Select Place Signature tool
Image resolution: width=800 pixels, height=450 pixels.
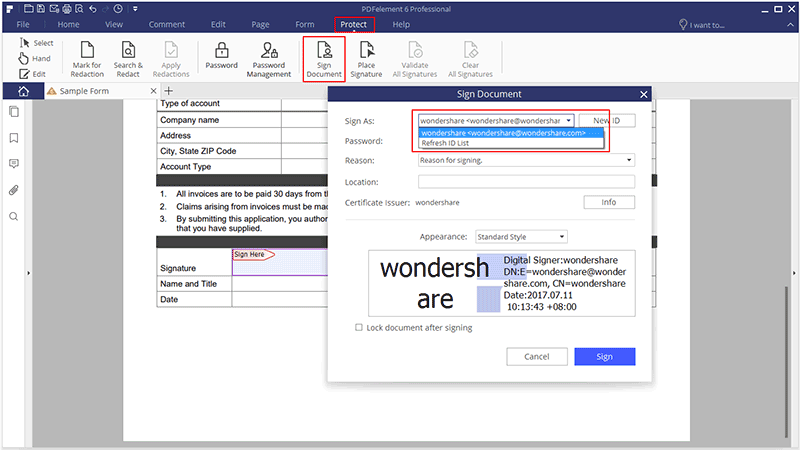(366, 59)
